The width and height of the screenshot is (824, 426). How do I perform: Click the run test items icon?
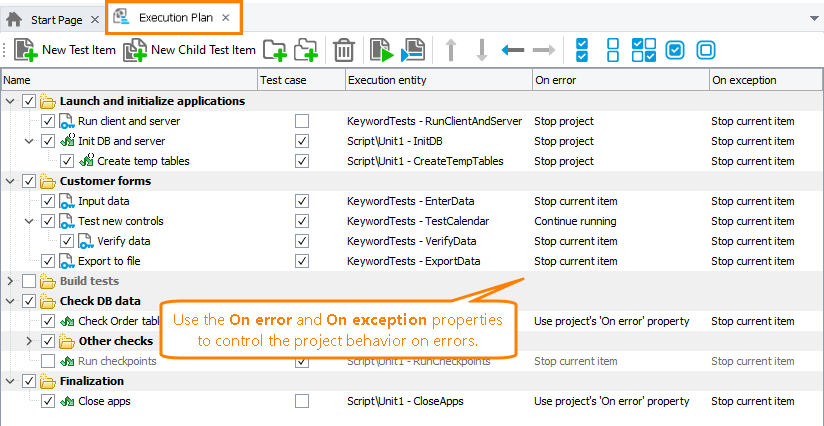point(380,50)
